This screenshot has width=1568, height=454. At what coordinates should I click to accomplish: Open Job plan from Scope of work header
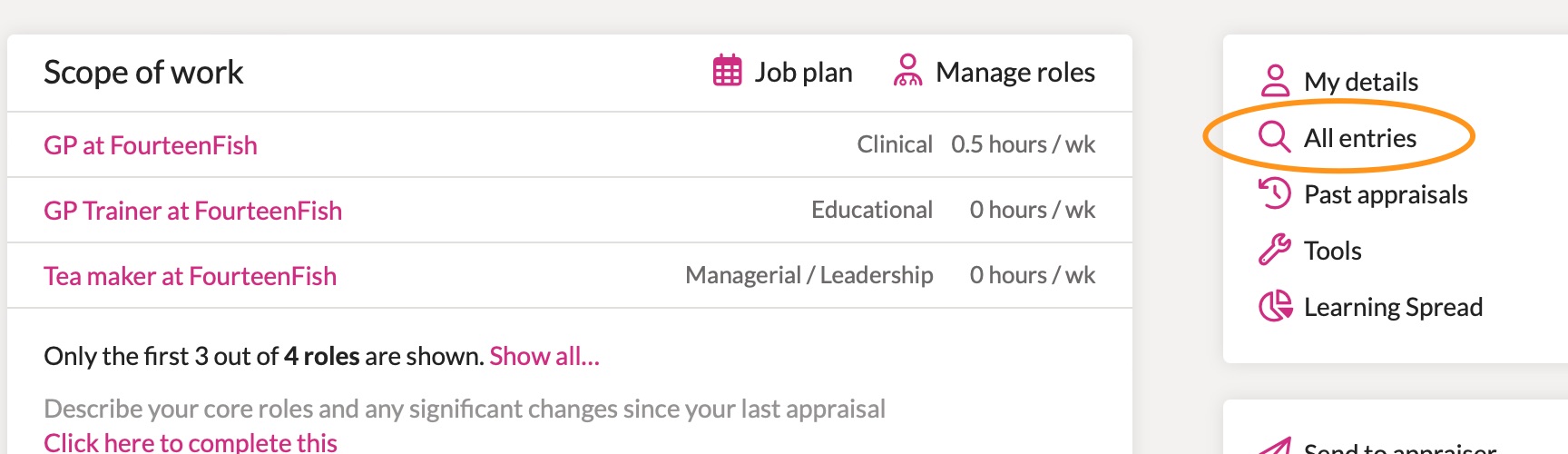(803, 72)
